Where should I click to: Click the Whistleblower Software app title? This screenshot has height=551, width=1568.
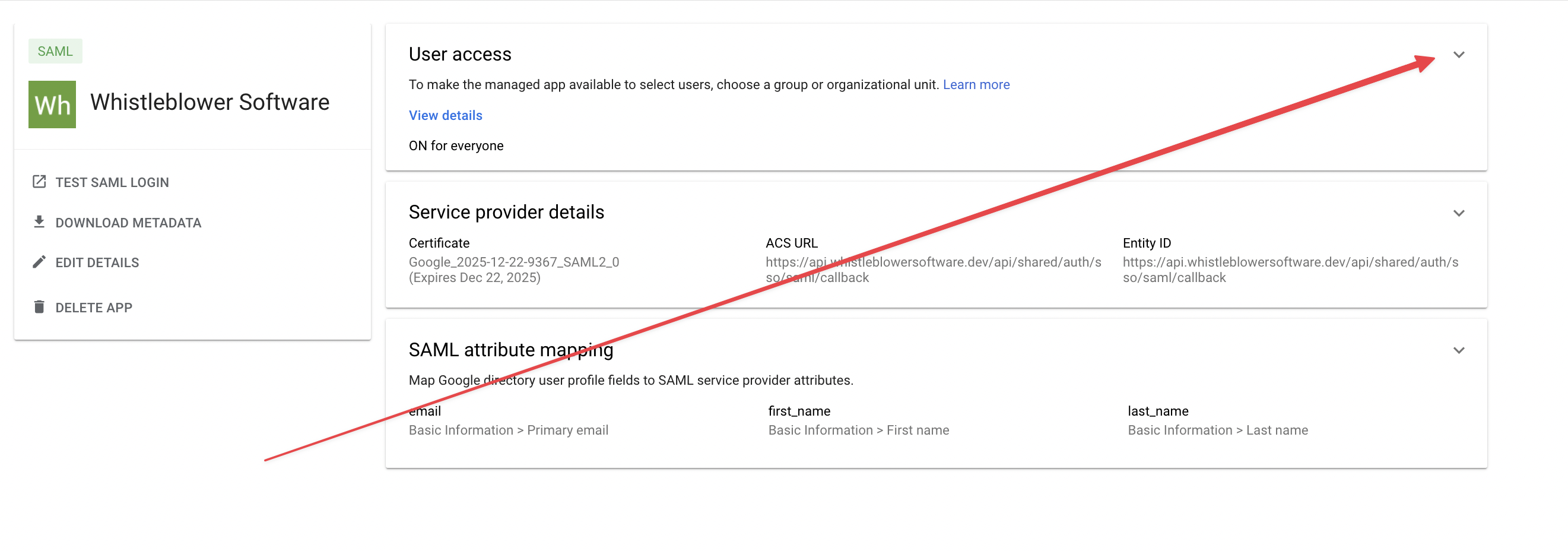click(210, 102)
